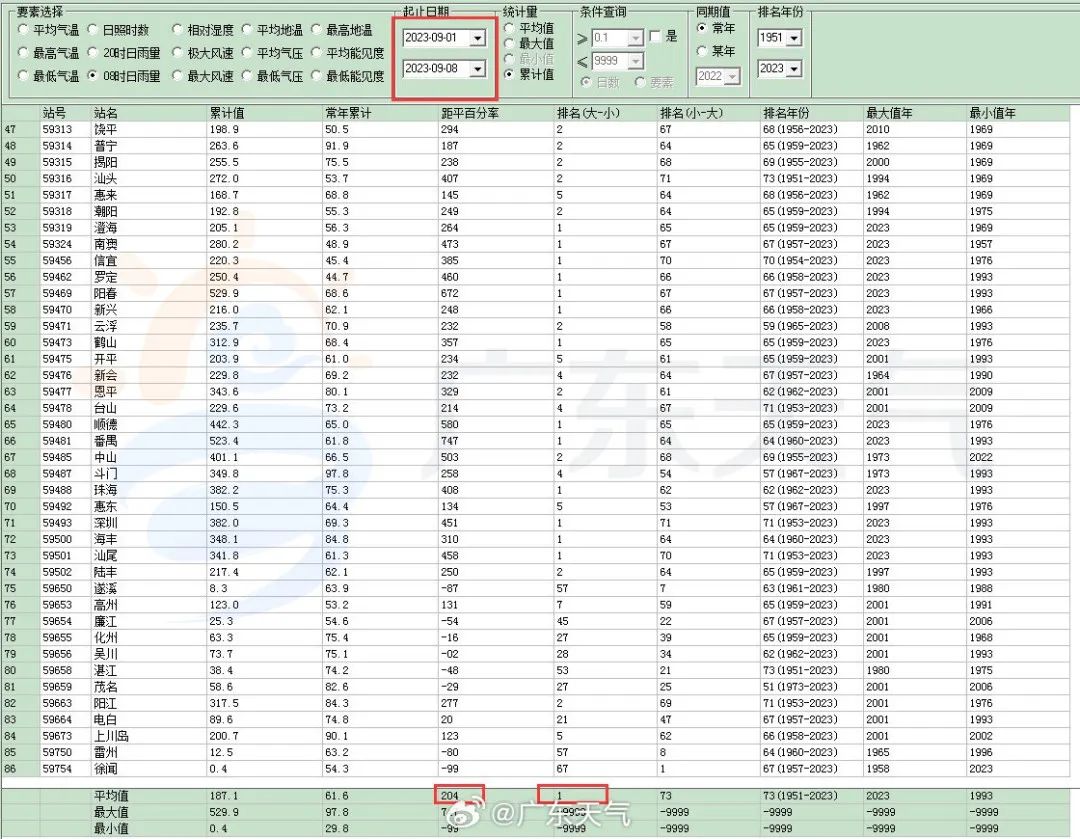Open the start date 2023-09-01 dropdown
This screenshot has width=1080, height=839.
tap(477, 38)
